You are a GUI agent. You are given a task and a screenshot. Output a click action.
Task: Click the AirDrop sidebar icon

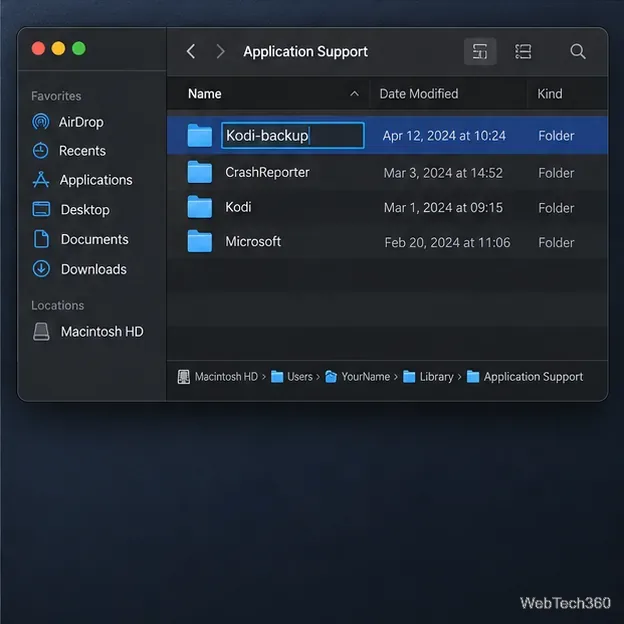tap(41, 122)
